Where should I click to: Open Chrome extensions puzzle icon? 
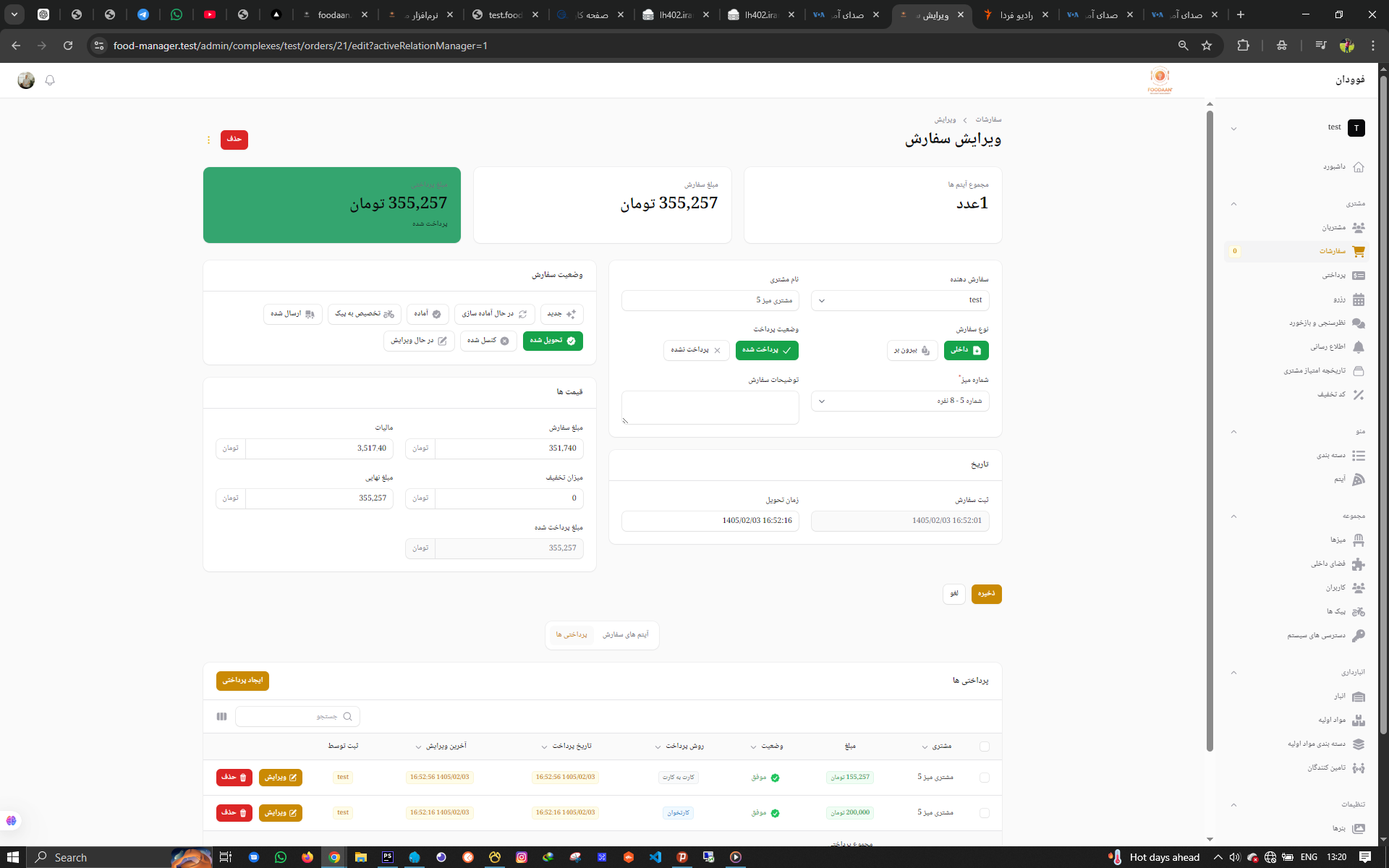click(1243, 46)
